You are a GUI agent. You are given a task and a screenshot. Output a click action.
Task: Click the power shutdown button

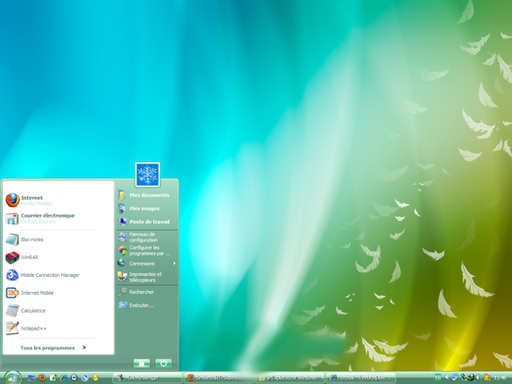pyautogui.click(x=163, y=363)
